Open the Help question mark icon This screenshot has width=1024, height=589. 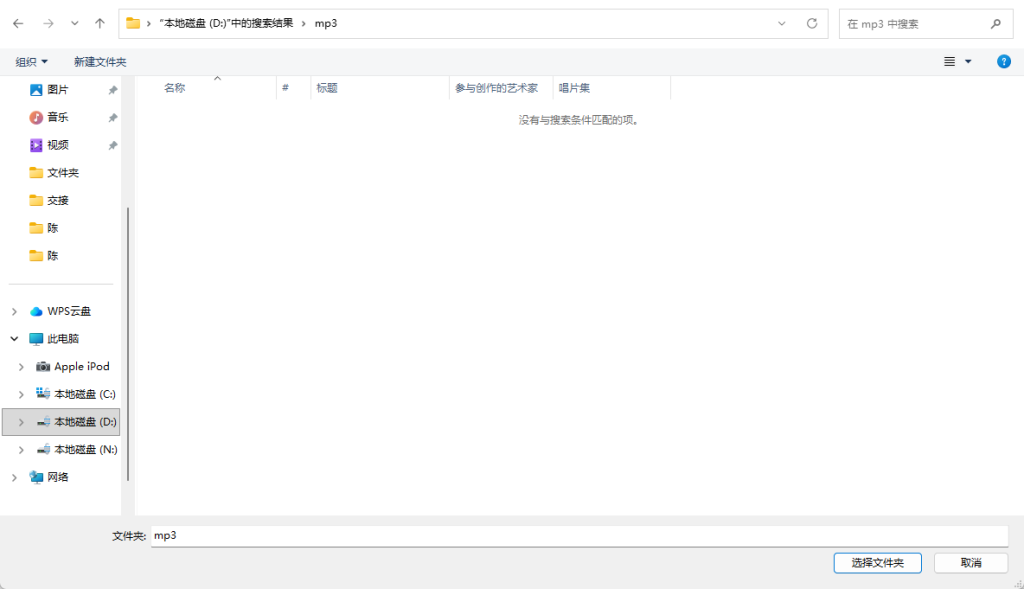coord(1003,62)
